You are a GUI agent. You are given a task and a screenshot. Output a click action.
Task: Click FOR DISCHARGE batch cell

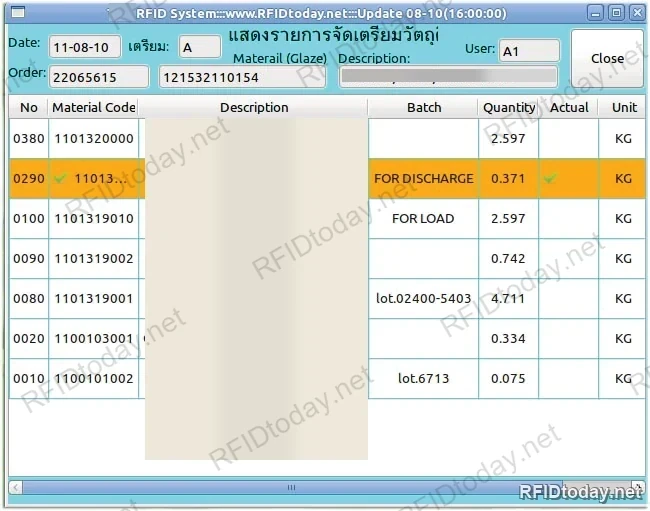point(423,178)
